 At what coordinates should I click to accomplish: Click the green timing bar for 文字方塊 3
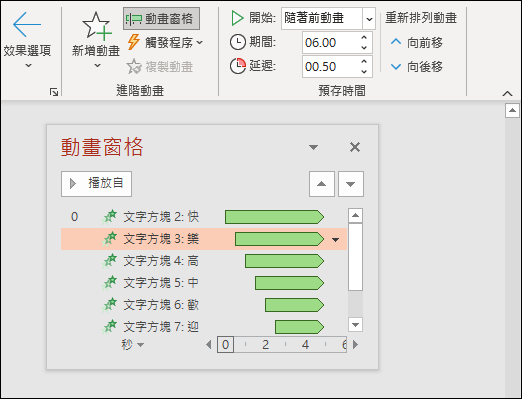[279, 239]
